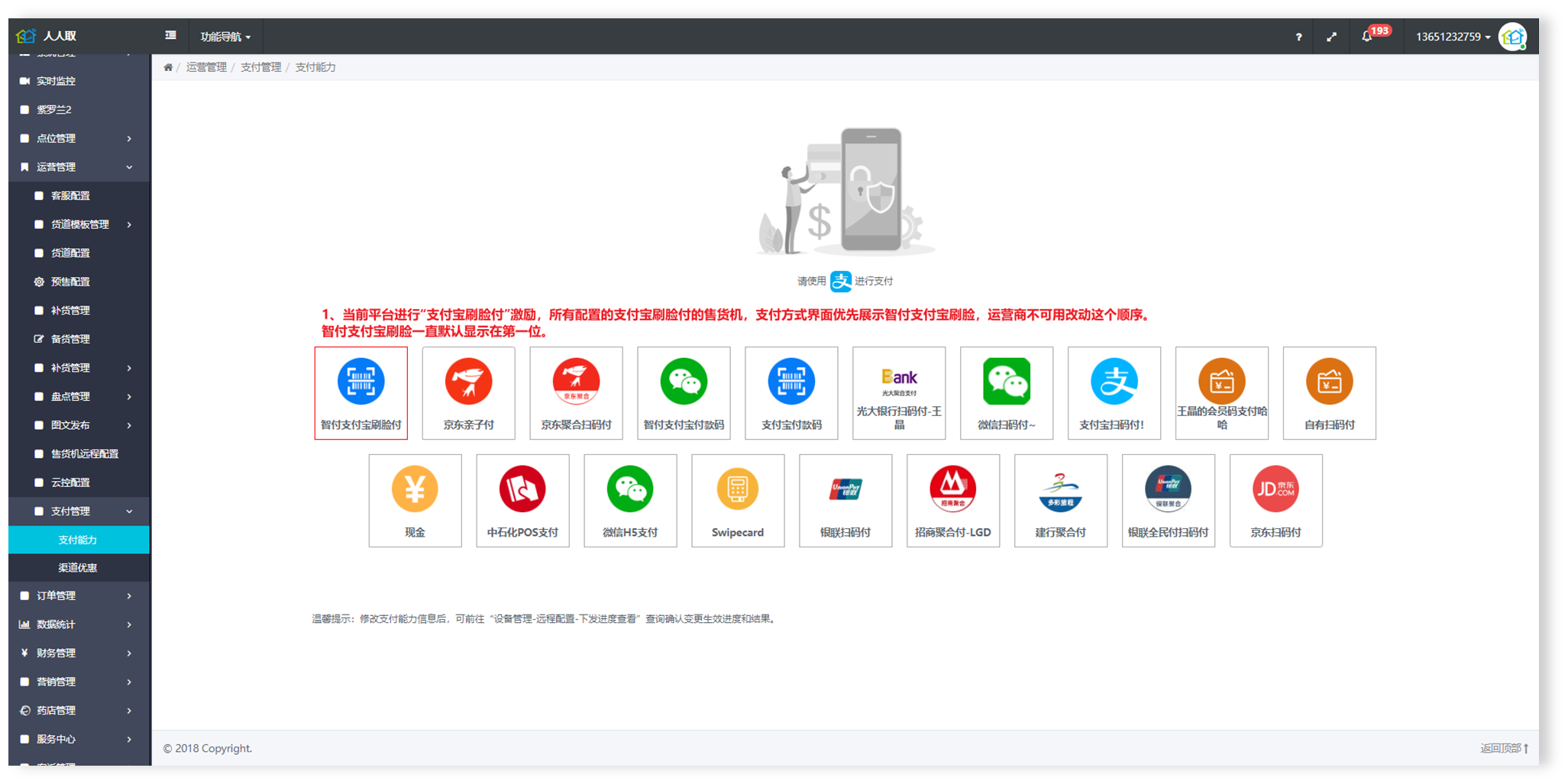
Task: Open 紫罗兰2 sidebar item
Action: pos(79,110)
